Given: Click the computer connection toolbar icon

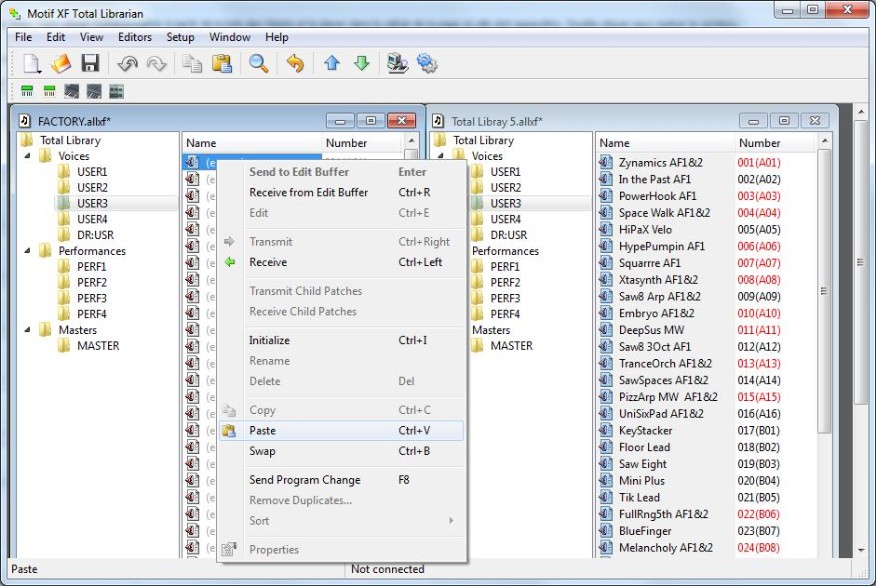Looking at the screenshot, I should [397, 64].
